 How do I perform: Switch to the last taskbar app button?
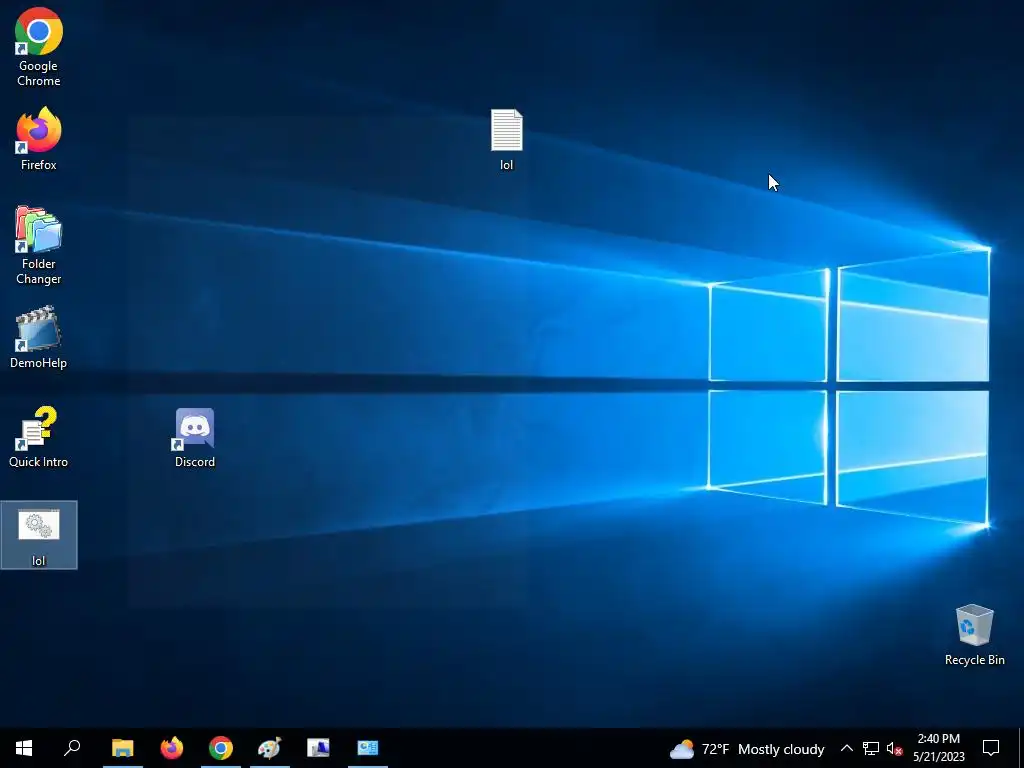tap(368, 748)
